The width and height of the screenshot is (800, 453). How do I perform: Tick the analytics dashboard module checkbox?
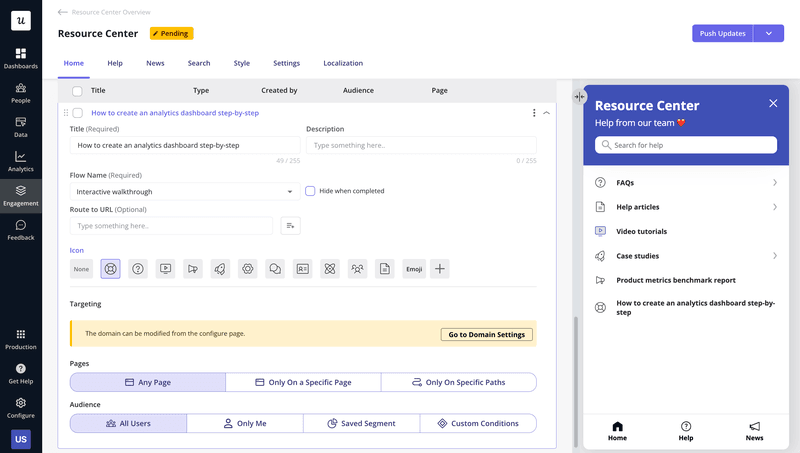click(x=77, y=113)
